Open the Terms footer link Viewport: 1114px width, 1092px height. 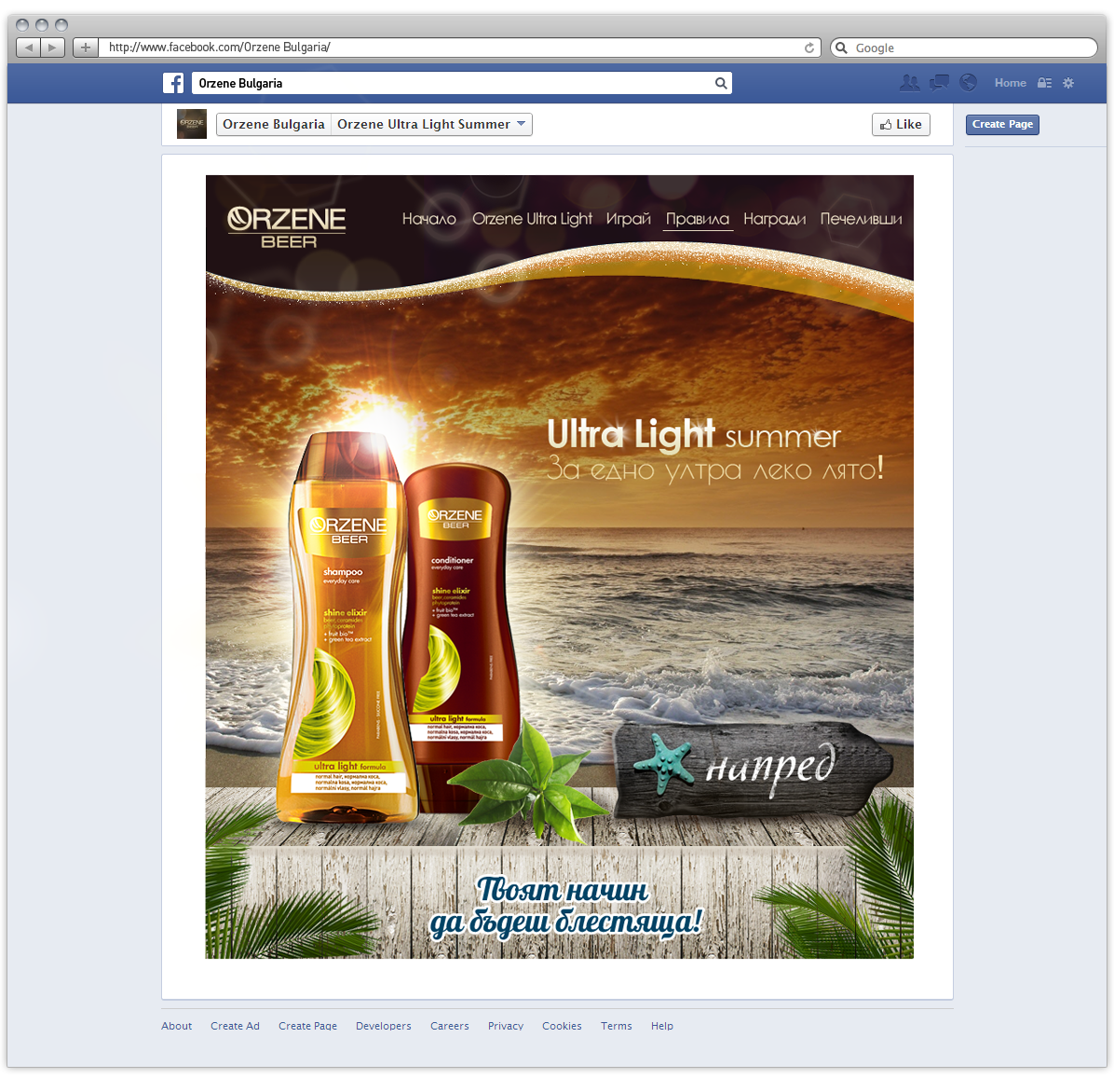pos(617,1026)
